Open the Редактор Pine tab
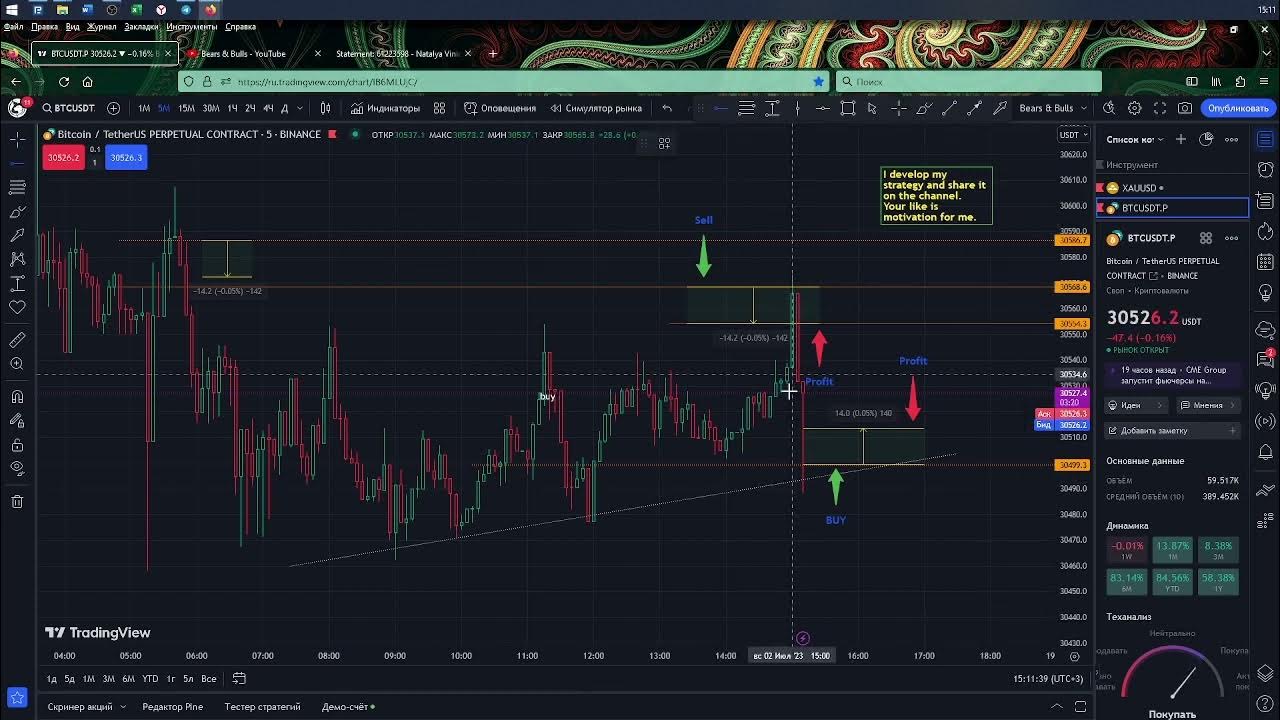1280x720 pixels. [x=172, y=707]
